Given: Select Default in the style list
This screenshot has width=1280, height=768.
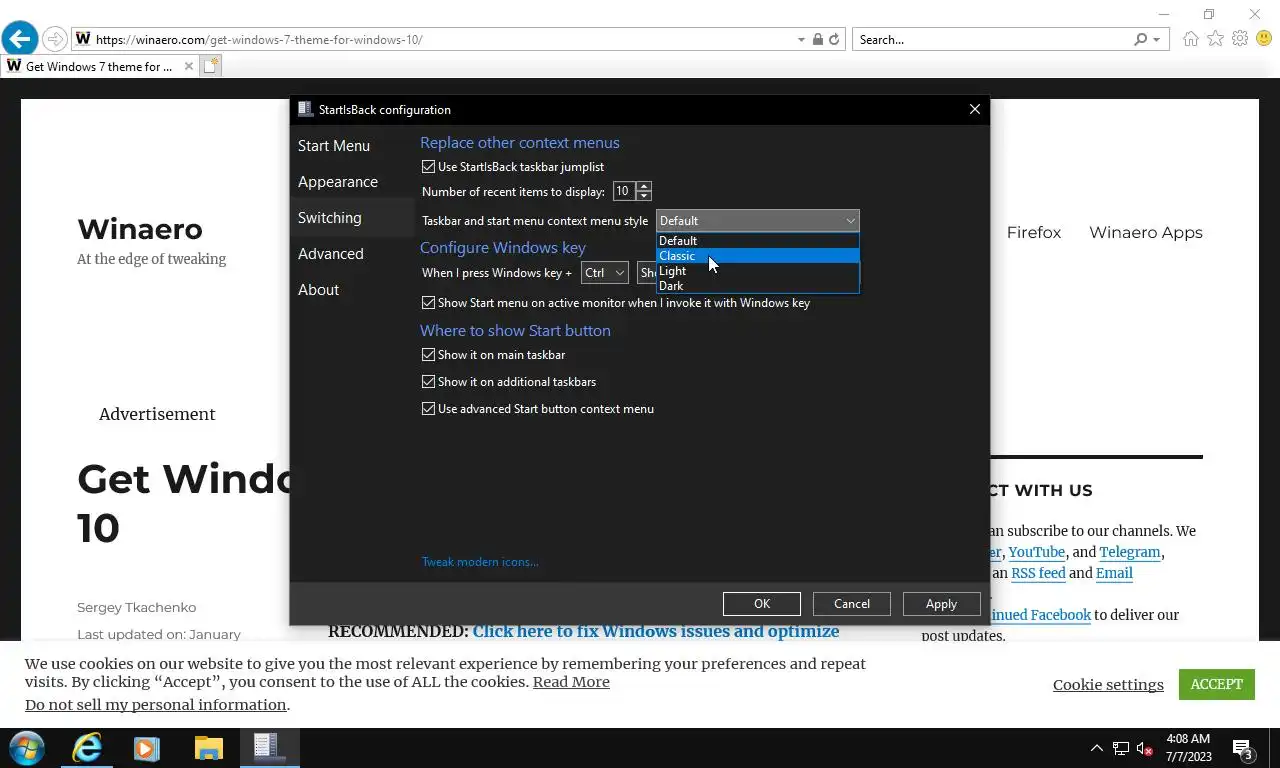Looking at the screenshot, I should 757,241.
